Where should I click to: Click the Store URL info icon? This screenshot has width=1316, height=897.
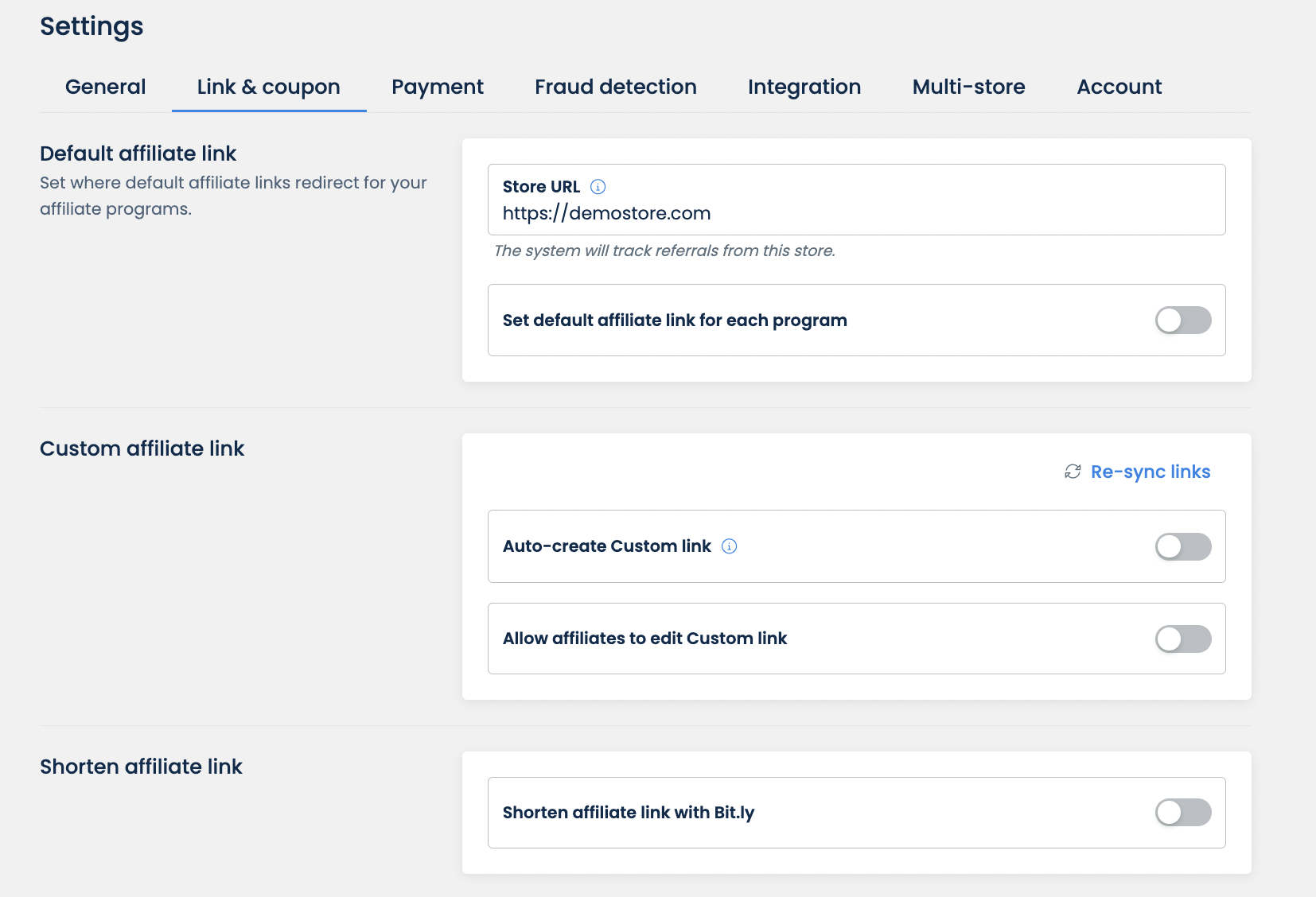click(598, 187)
